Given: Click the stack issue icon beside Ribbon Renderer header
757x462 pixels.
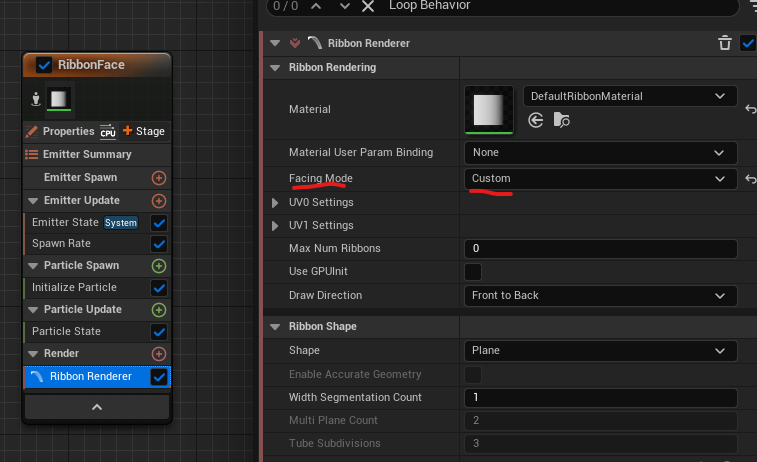Looking at the screenshot, I should point(295,43).
